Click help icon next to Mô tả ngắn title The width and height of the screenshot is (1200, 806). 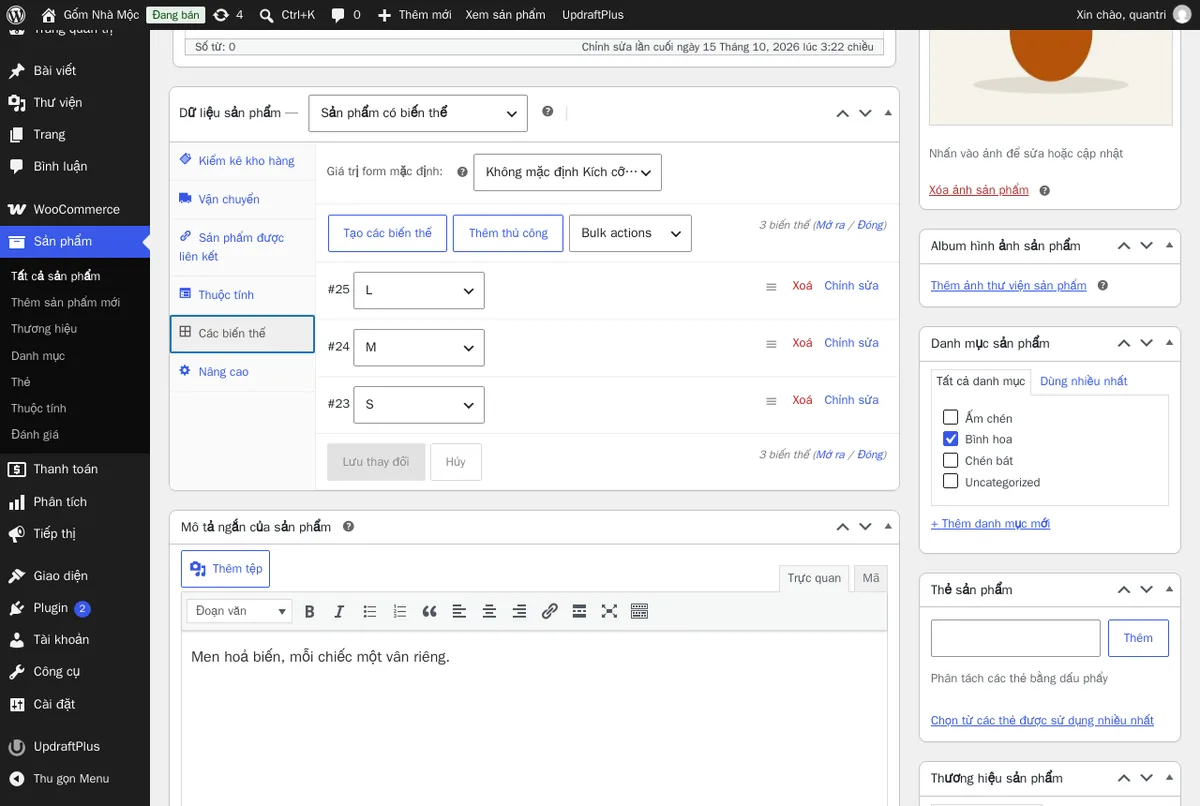click(349, 526)
